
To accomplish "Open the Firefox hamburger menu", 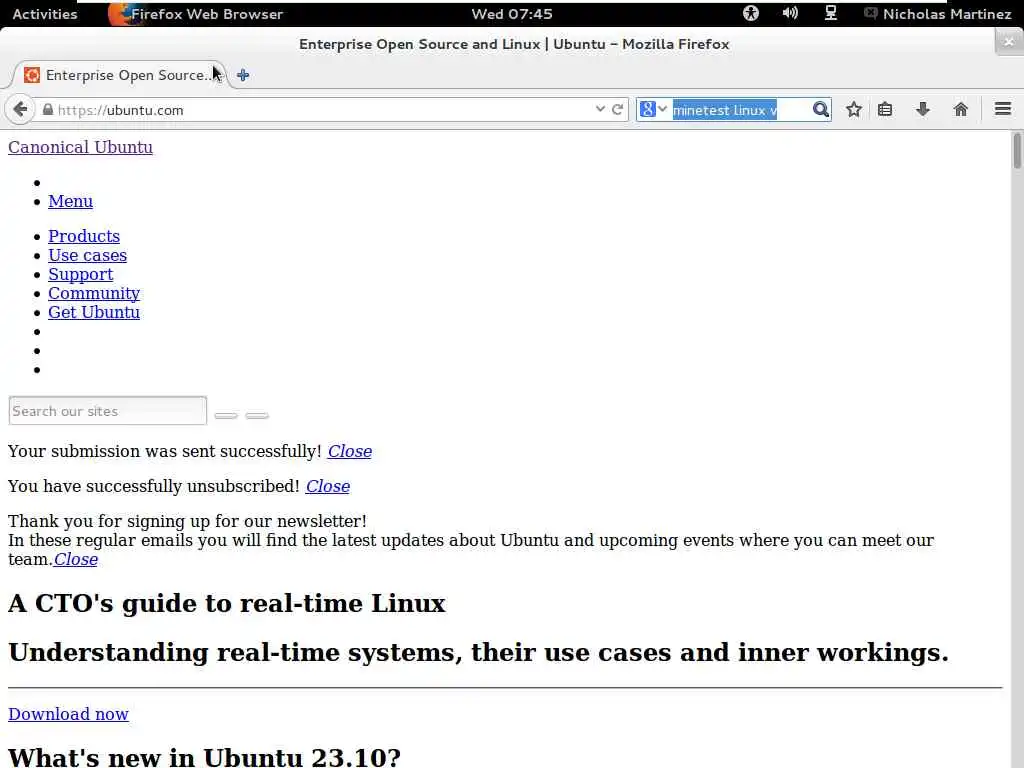I will pos(1002,109).
